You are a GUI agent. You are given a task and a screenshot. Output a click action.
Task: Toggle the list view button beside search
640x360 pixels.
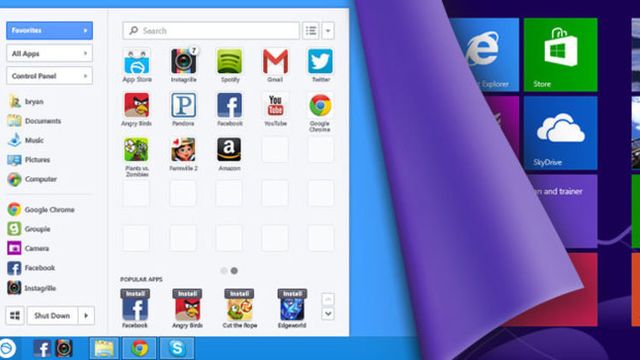click(x=311, y=31)
